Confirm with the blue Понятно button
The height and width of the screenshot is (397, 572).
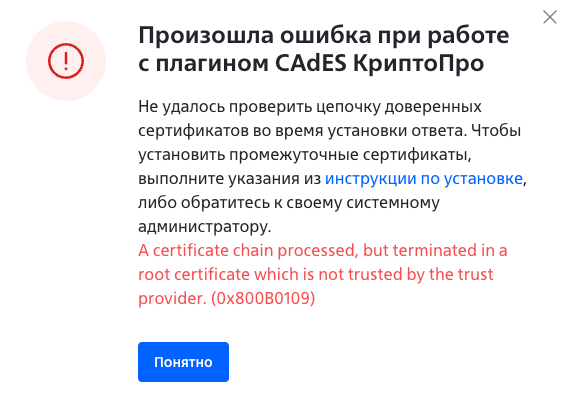183,362
